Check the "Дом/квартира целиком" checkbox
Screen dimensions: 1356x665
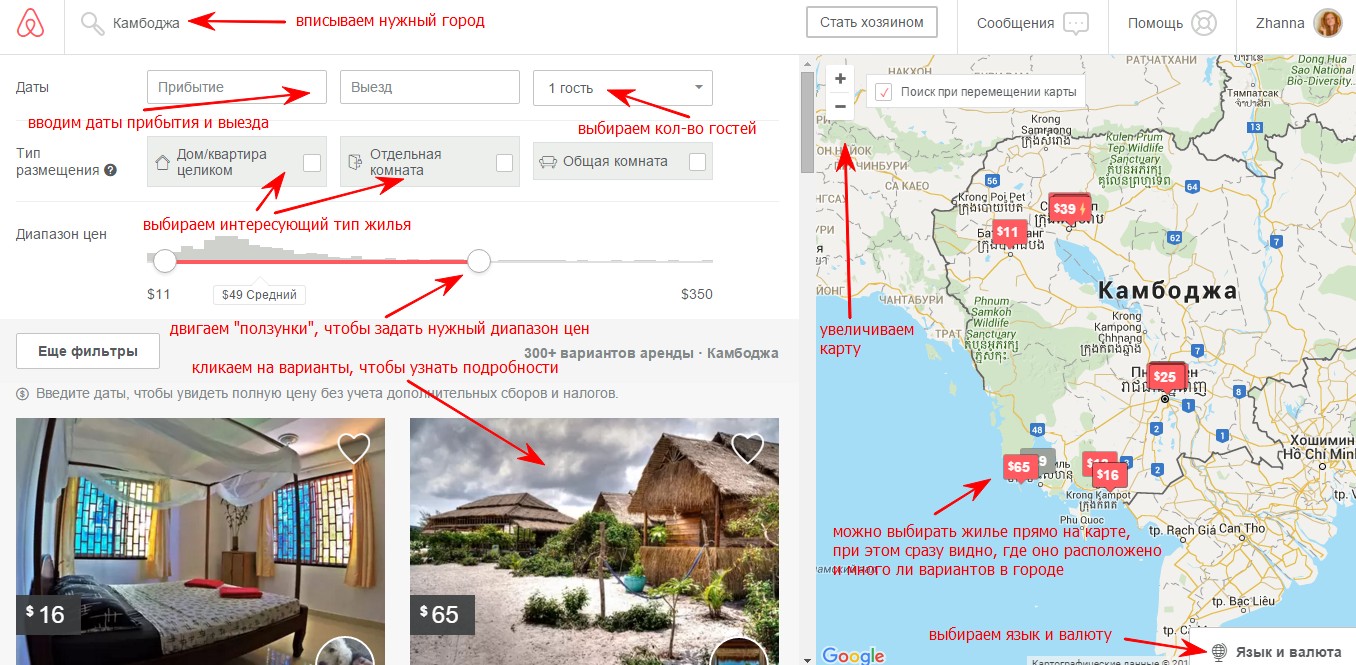point(312,162)
